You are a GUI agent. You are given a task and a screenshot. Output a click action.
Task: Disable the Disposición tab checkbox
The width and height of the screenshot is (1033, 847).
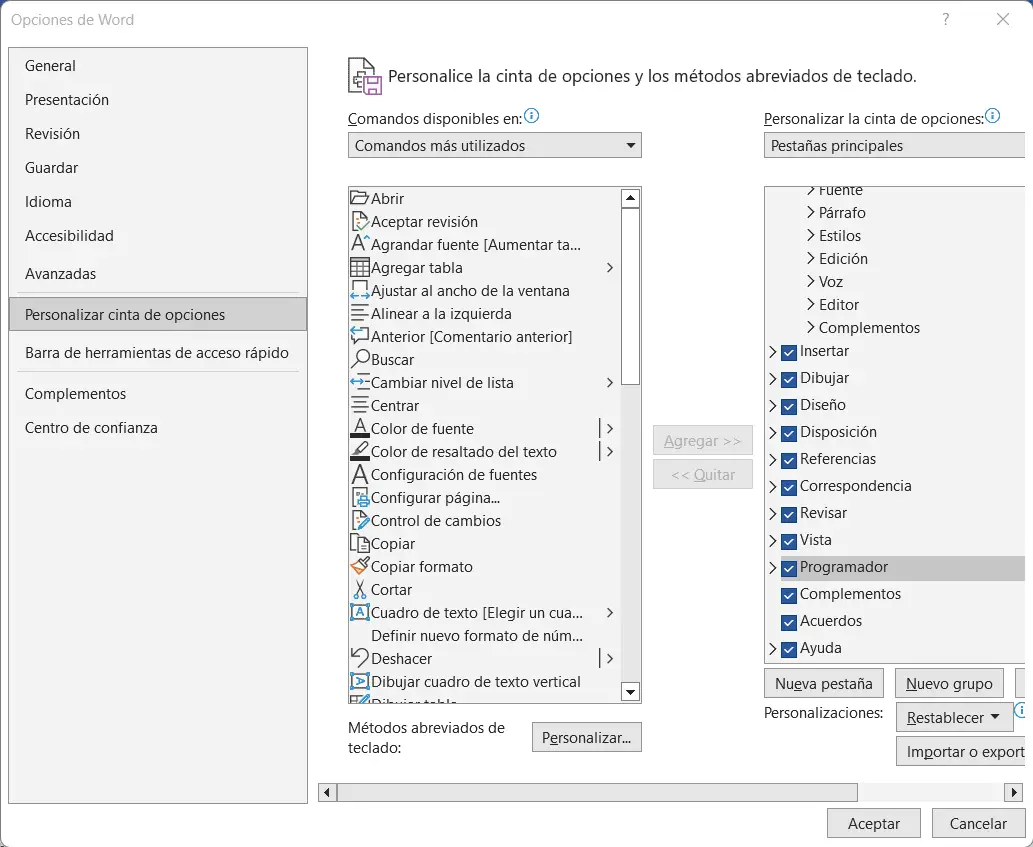pyautogui.click(x=789, y=433)
